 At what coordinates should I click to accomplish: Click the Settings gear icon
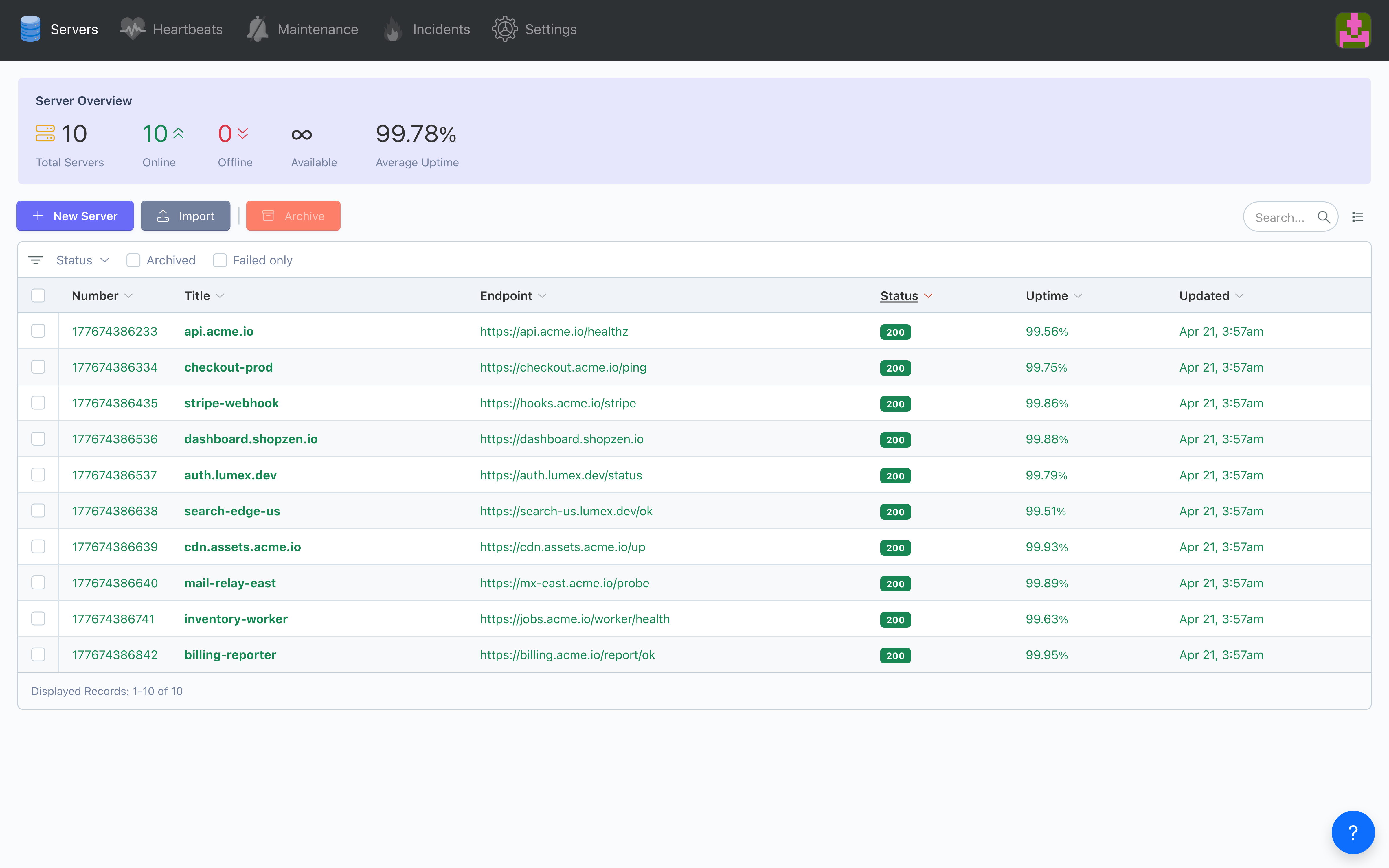504,29
